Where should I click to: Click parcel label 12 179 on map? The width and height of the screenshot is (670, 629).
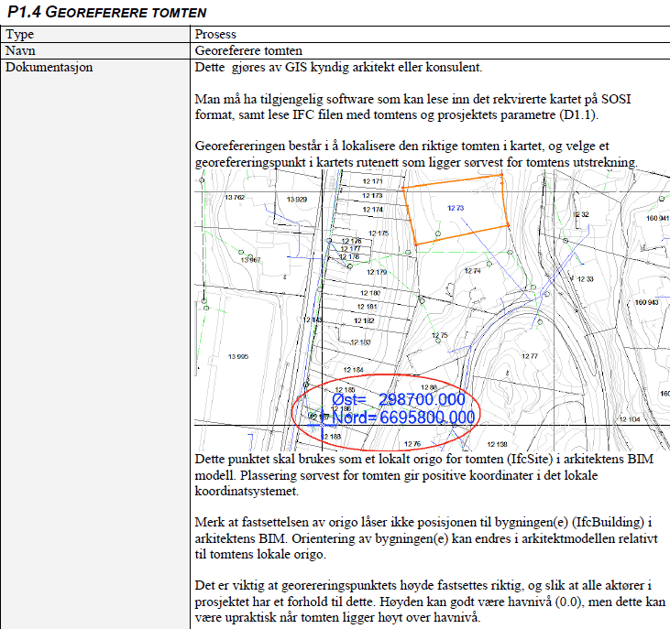pos(375,272)
